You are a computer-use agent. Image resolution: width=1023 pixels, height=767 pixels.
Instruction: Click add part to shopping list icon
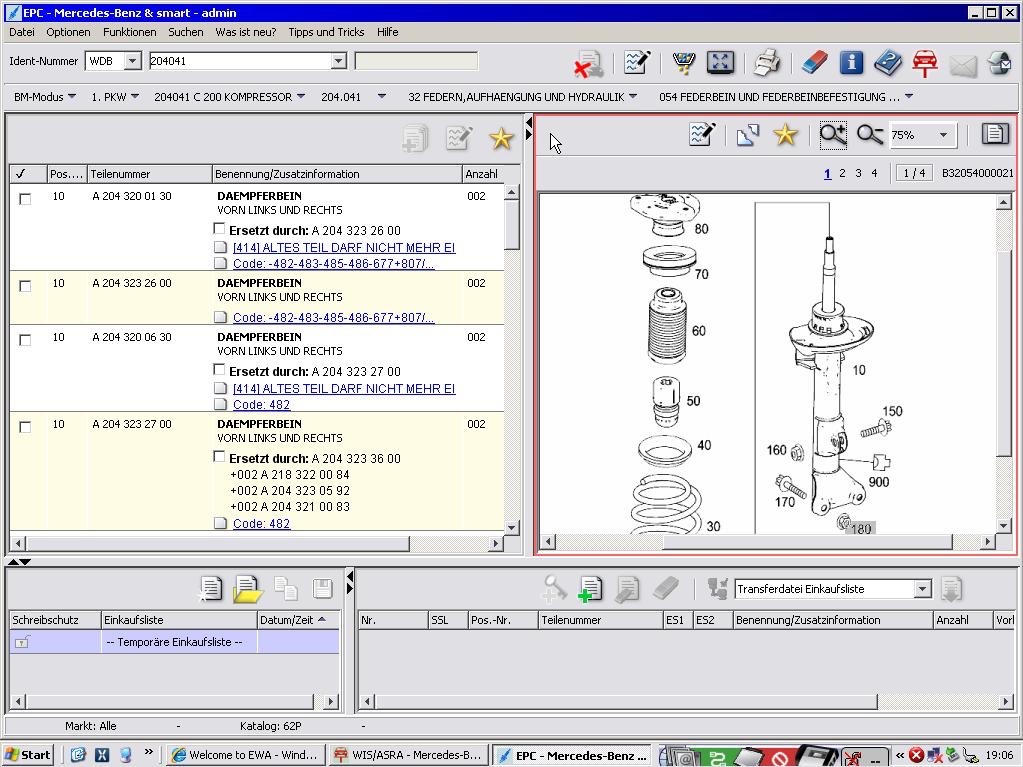click(x=590, y=588)
